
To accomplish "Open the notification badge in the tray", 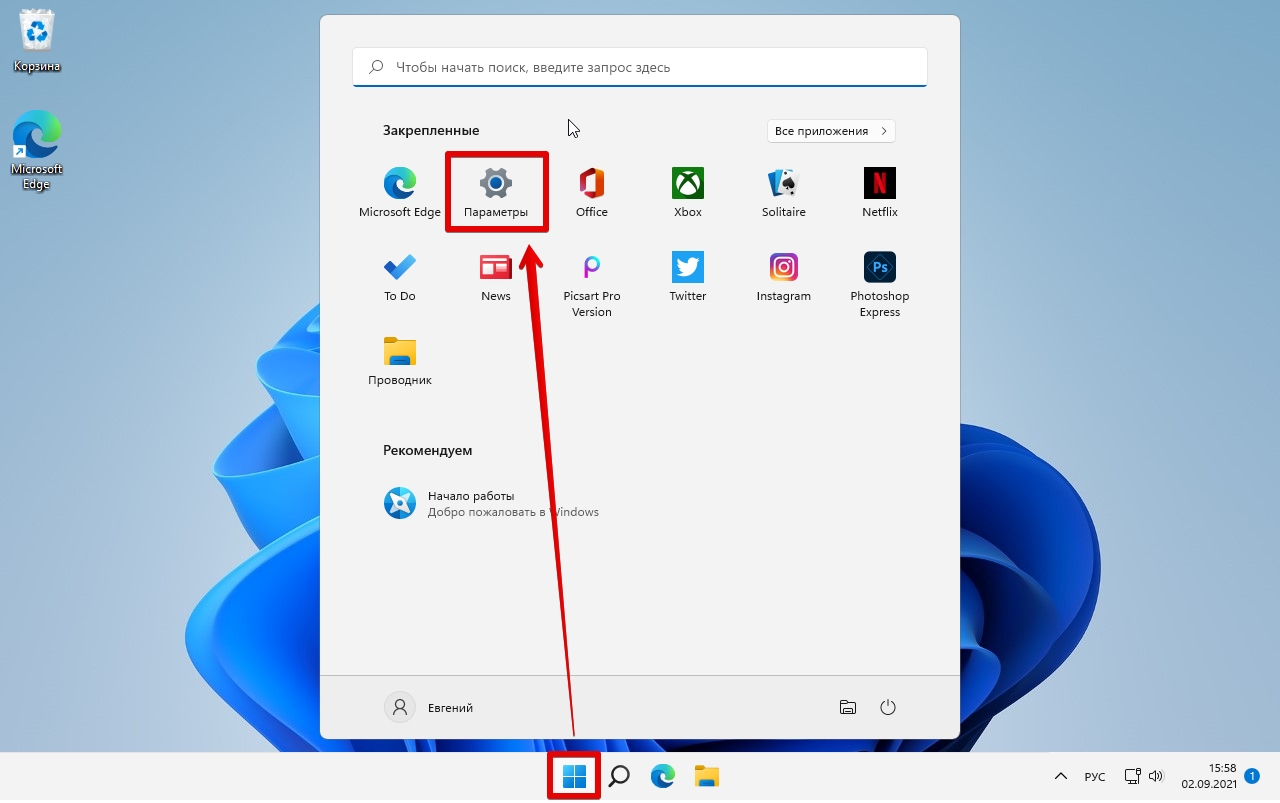I will pyautogui.click(x=1251, y=775).
